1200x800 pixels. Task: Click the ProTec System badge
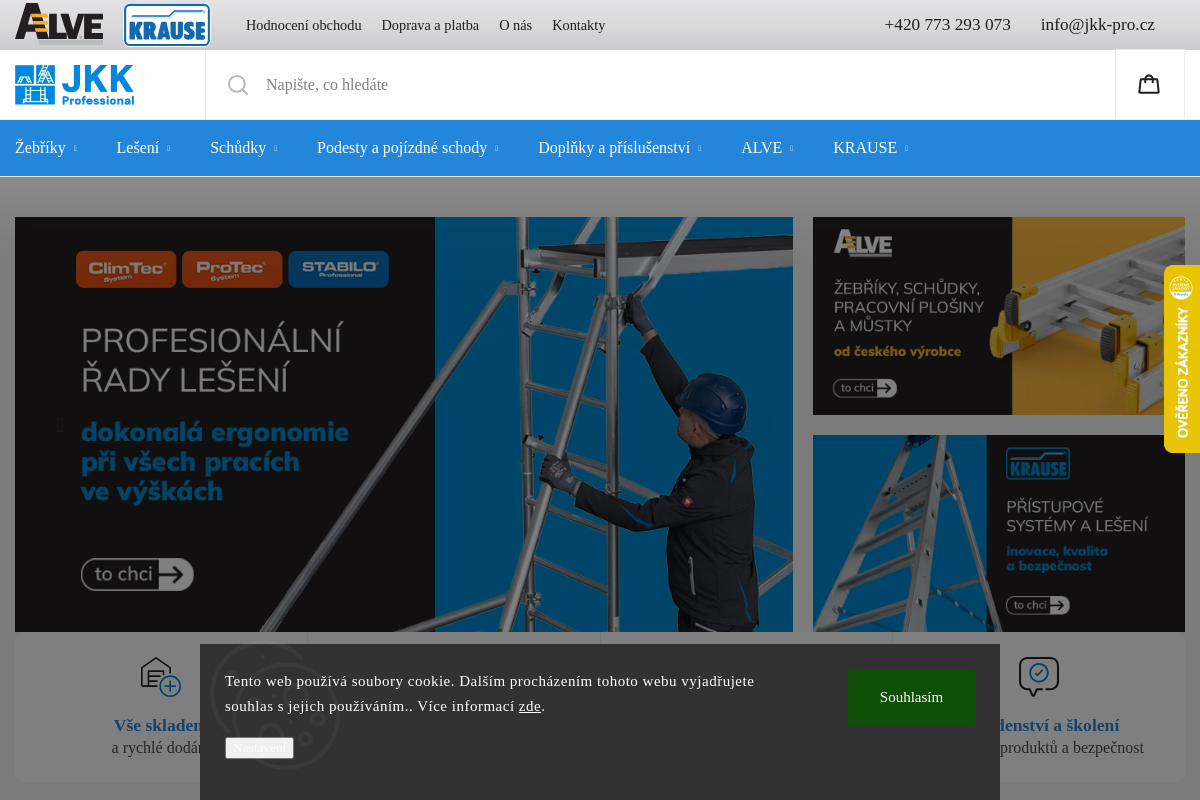pyautogui.click(x=232, y=269)
